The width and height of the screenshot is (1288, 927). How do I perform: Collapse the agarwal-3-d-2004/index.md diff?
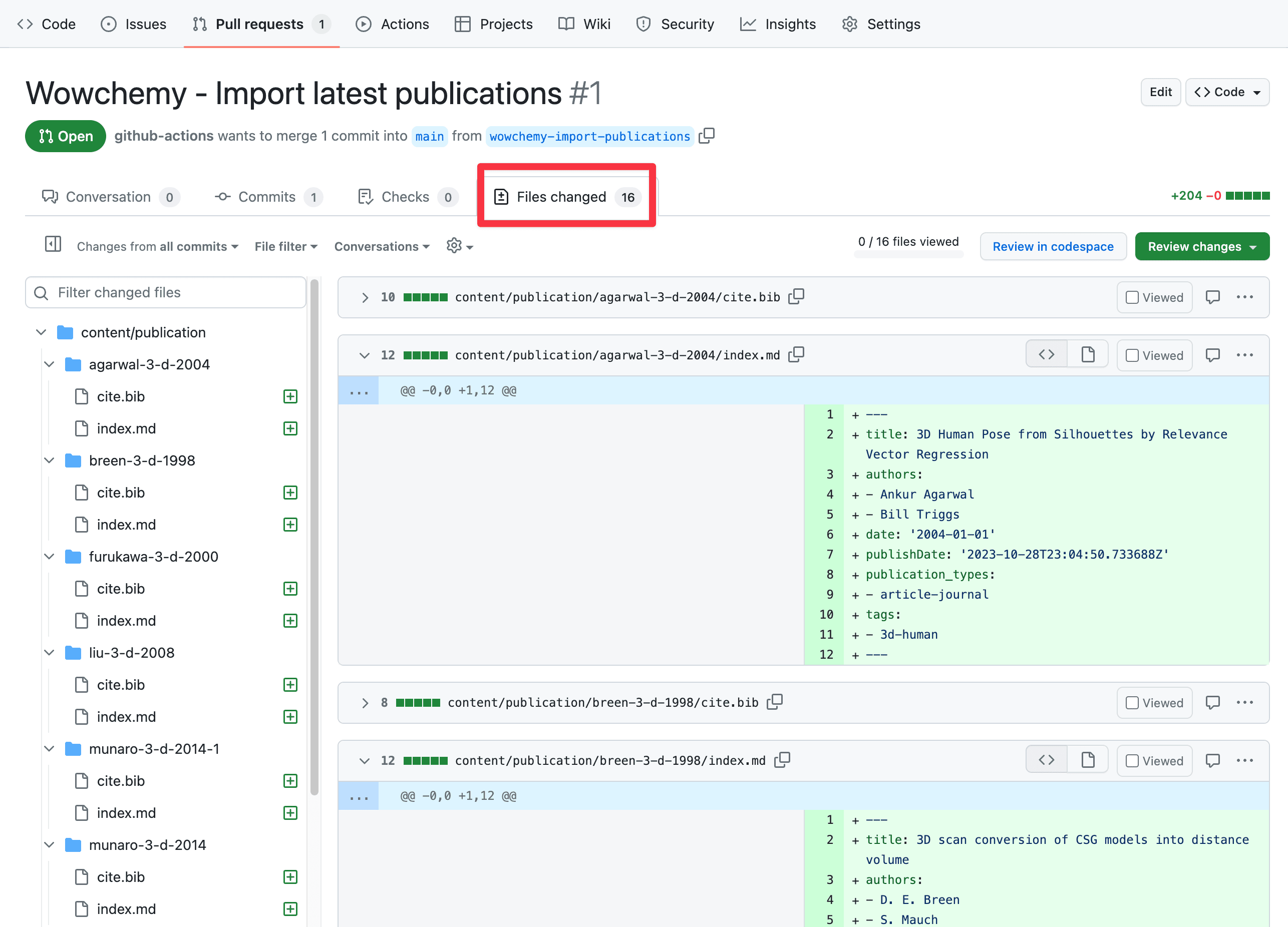(x=365, y=355)
